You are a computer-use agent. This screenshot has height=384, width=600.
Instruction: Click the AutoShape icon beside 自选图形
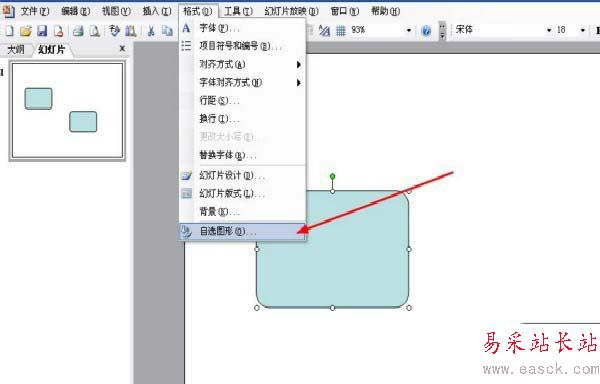186,231
